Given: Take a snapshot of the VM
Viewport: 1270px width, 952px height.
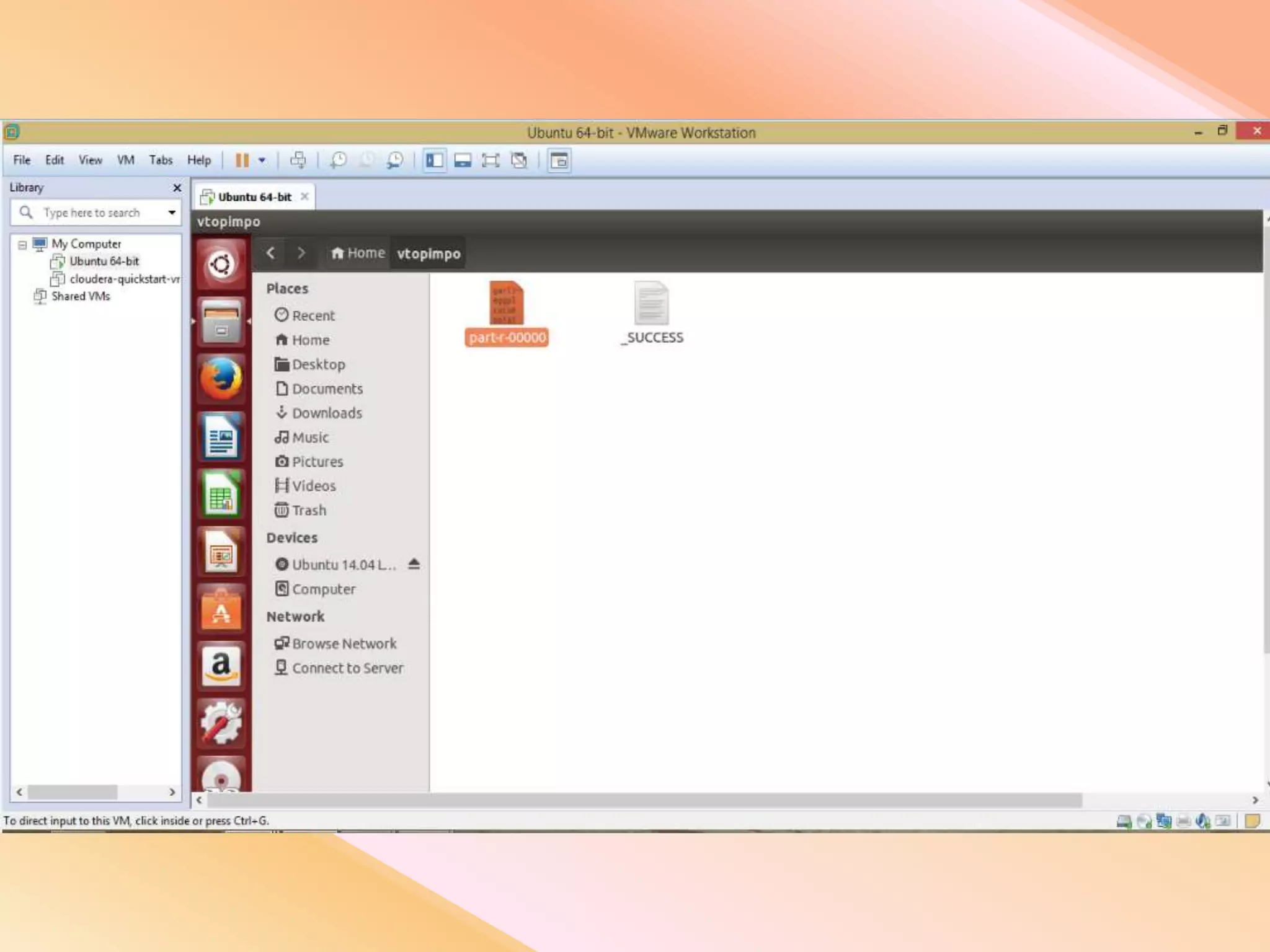Looking at the screenshot, I should (x=338, y=161).
